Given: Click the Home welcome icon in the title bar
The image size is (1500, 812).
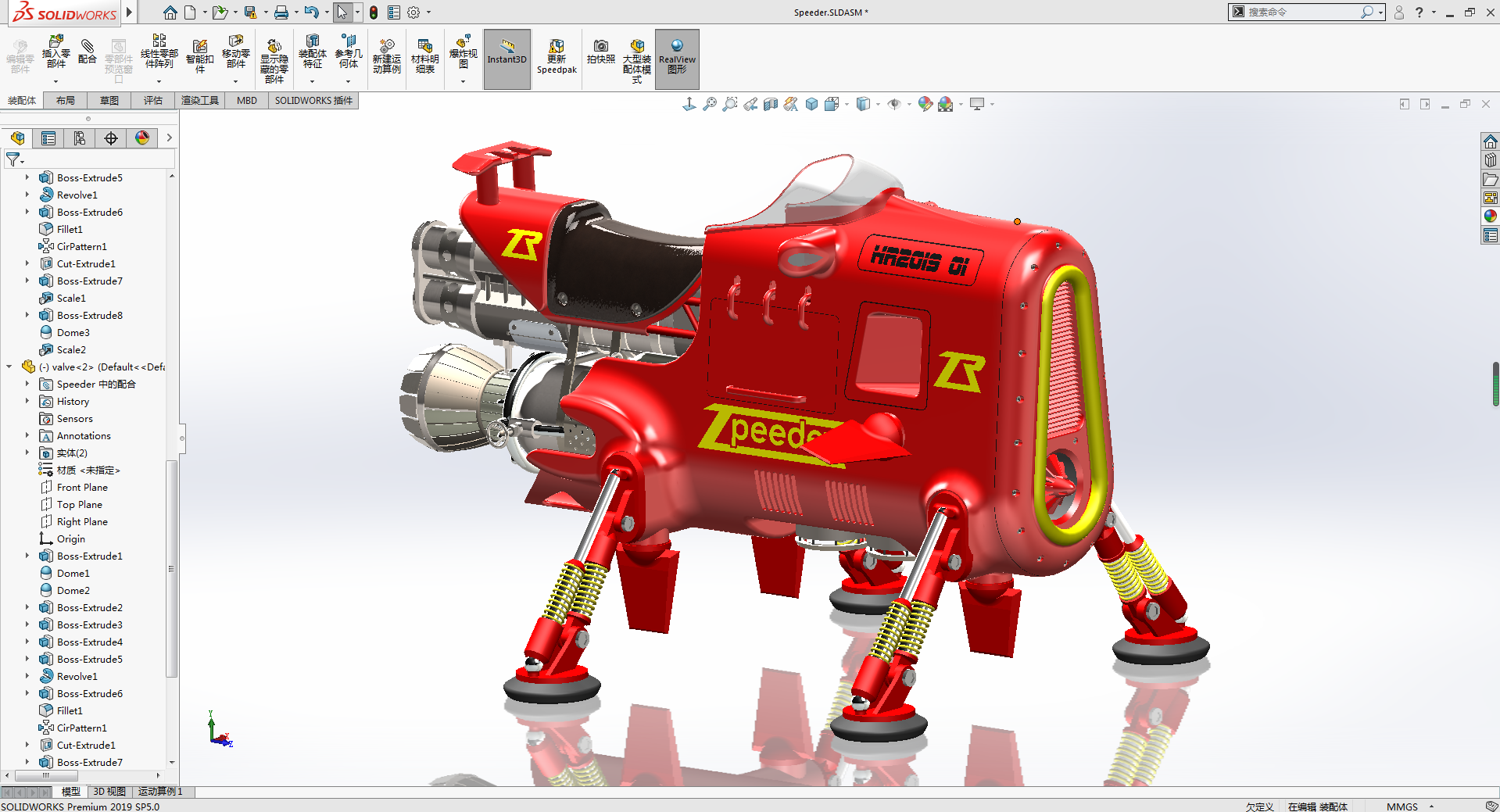Looking at the screenshot, I should (x=170, y=13).
